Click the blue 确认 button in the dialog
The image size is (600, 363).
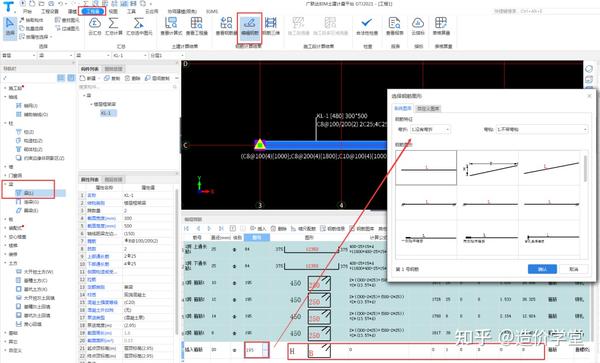[542, 269]
